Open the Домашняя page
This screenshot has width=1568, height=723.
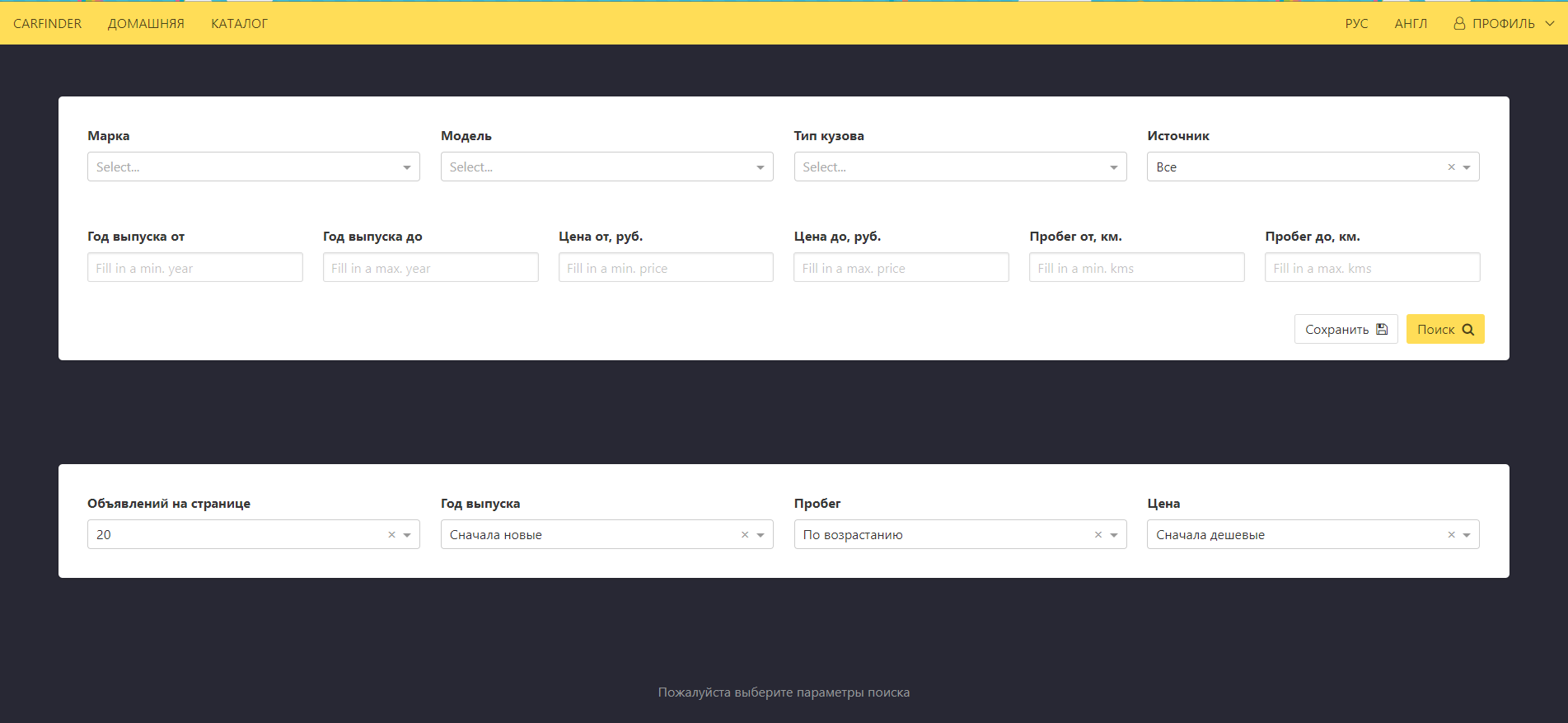point(146,24)
